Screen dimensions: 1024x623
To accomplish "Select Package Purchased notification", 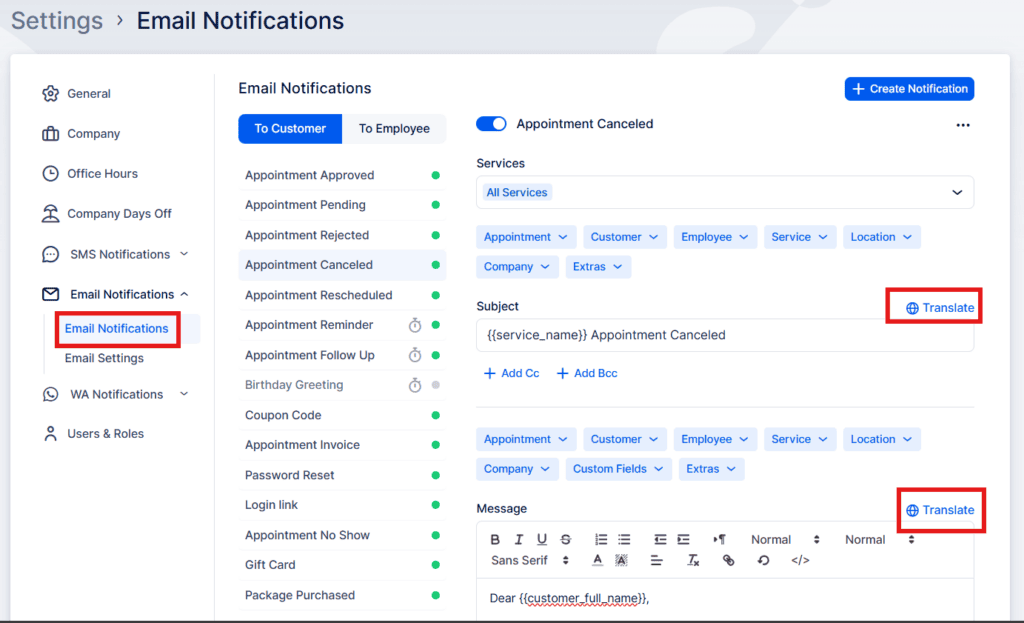I will [x=342, y=595].
